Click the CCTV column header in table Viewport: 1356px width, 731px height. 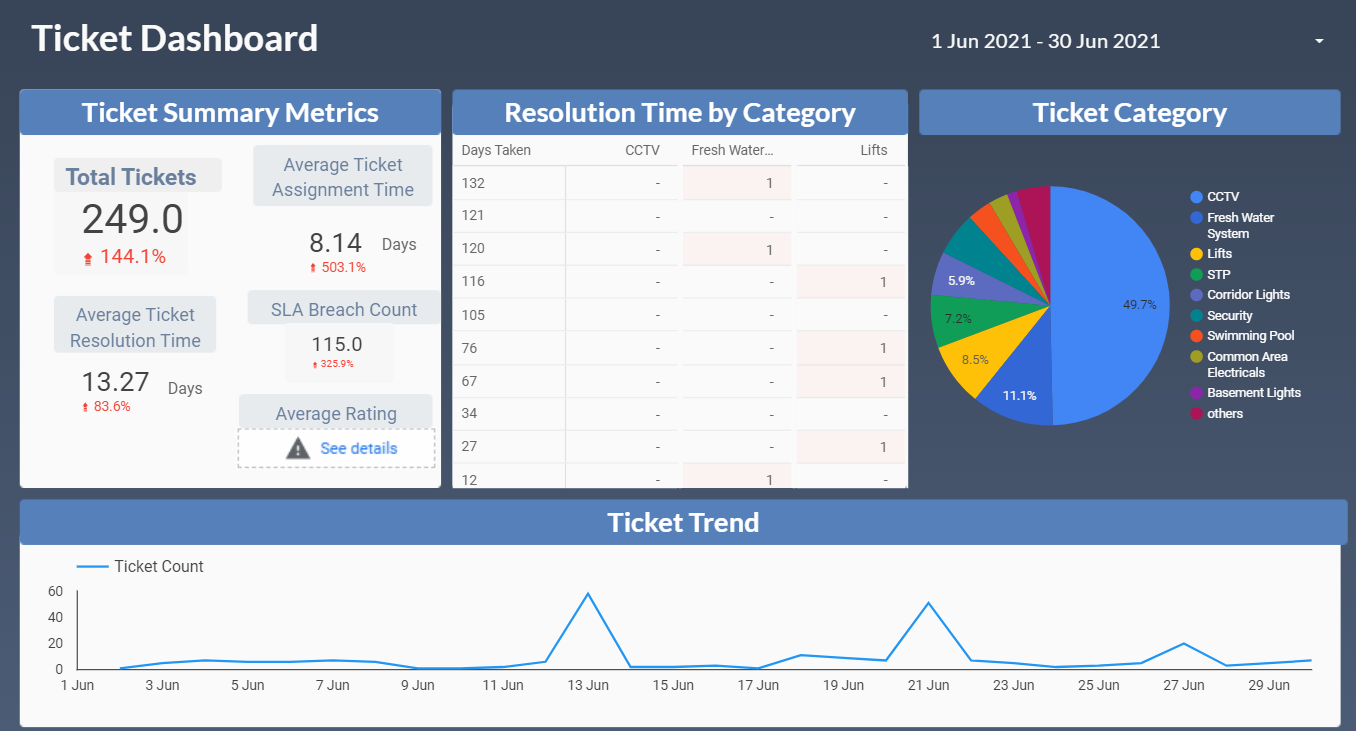tap(642, 151)
